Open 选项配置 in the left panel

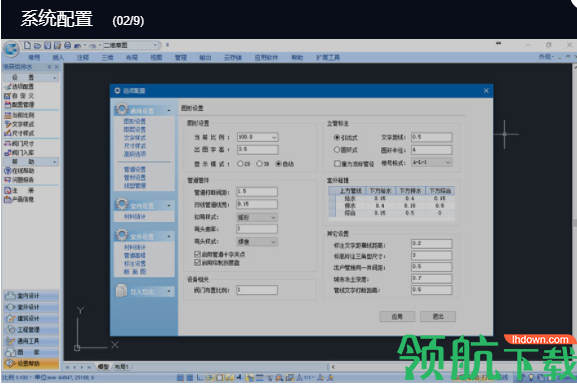19,86
